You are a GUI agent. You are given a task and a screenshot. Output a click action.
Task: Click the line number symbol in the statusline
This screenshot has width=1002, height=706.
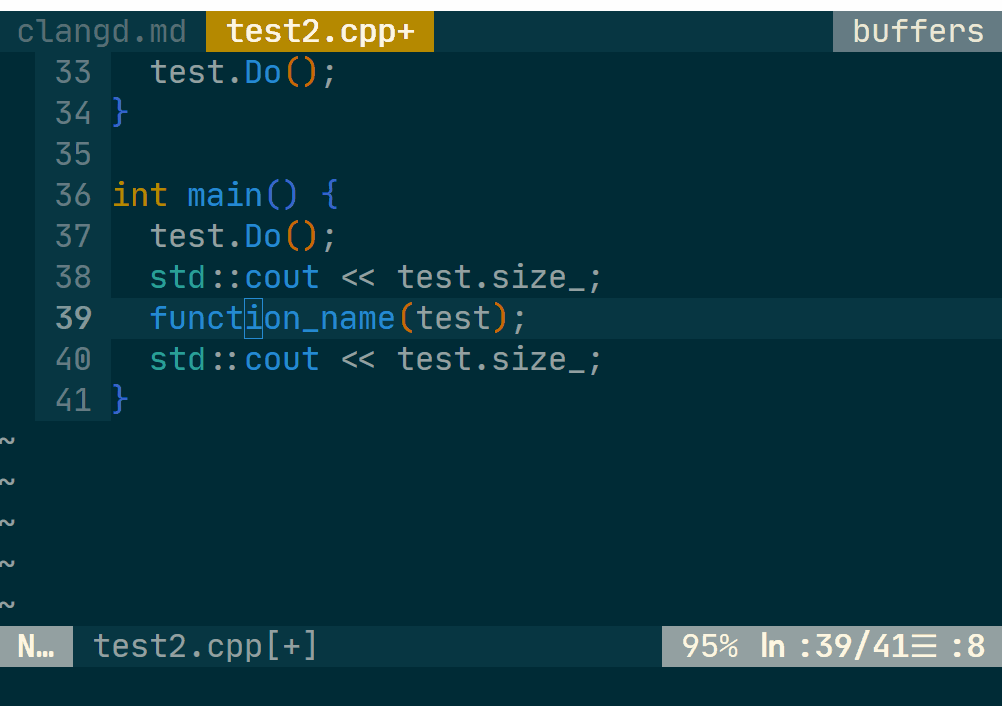click(x=773, y=647)
